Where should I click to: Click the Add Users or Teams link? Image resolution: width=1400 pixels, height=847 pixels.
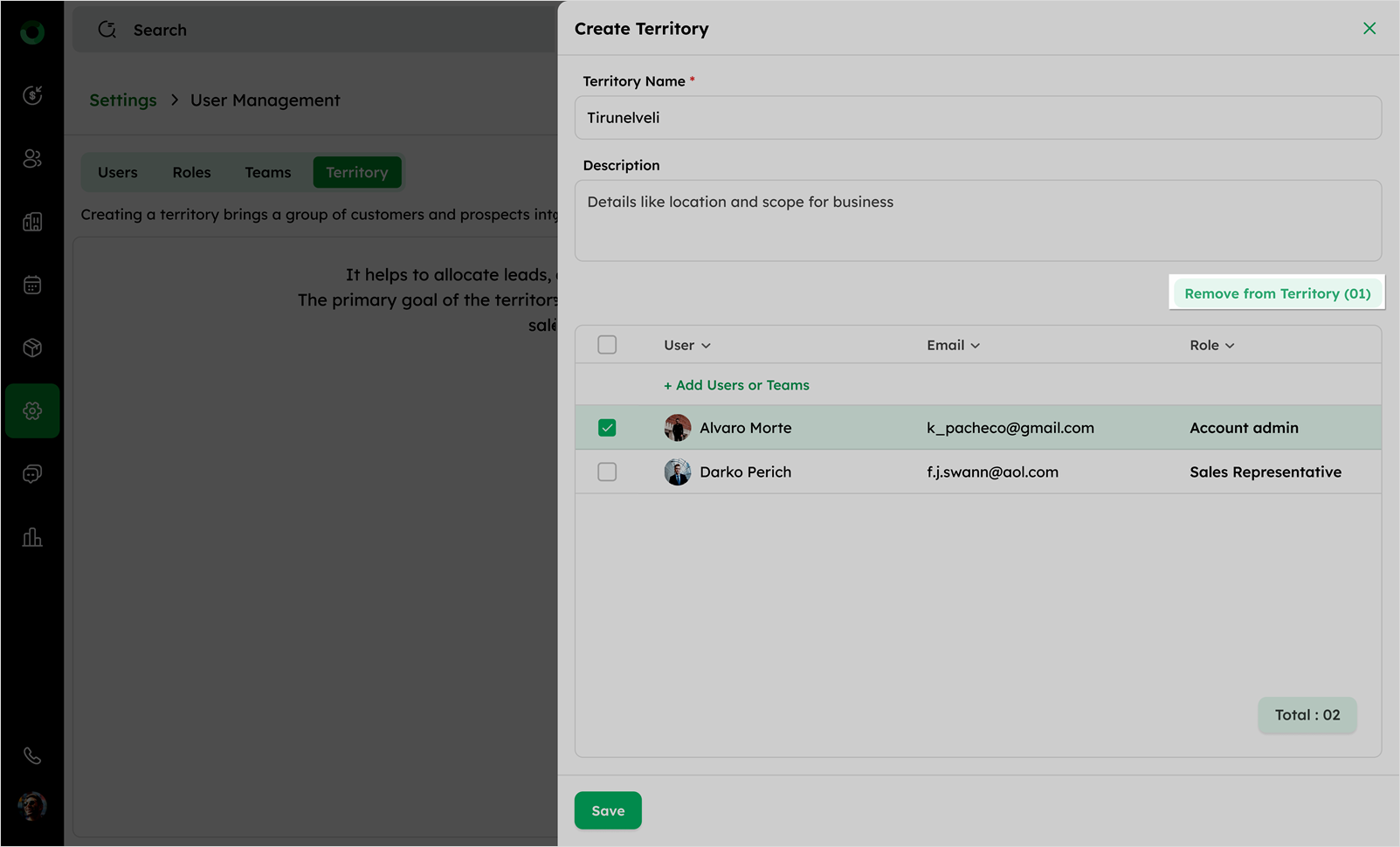click(736, 385)
